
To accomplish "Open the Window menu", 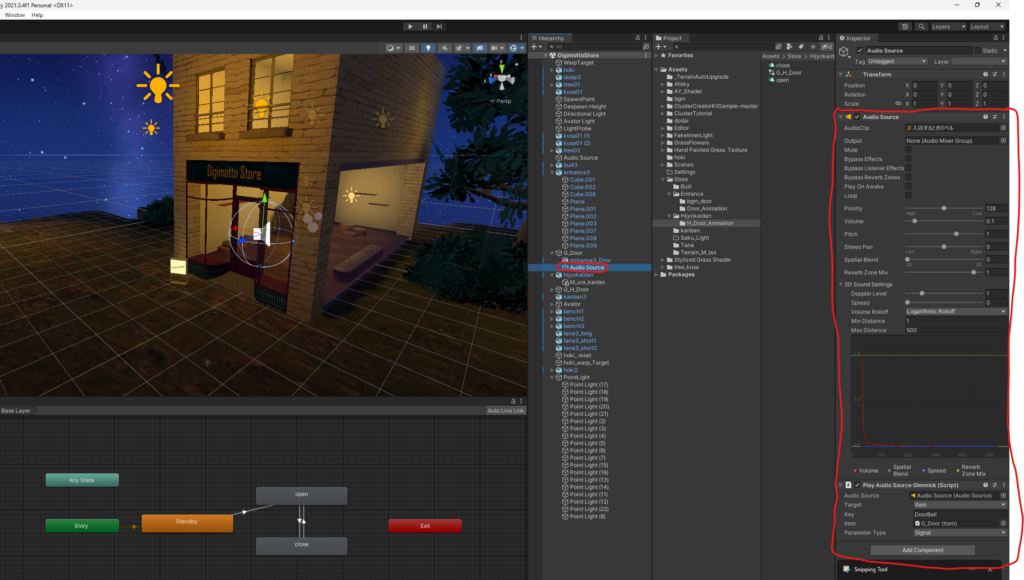I will (13, 14).
